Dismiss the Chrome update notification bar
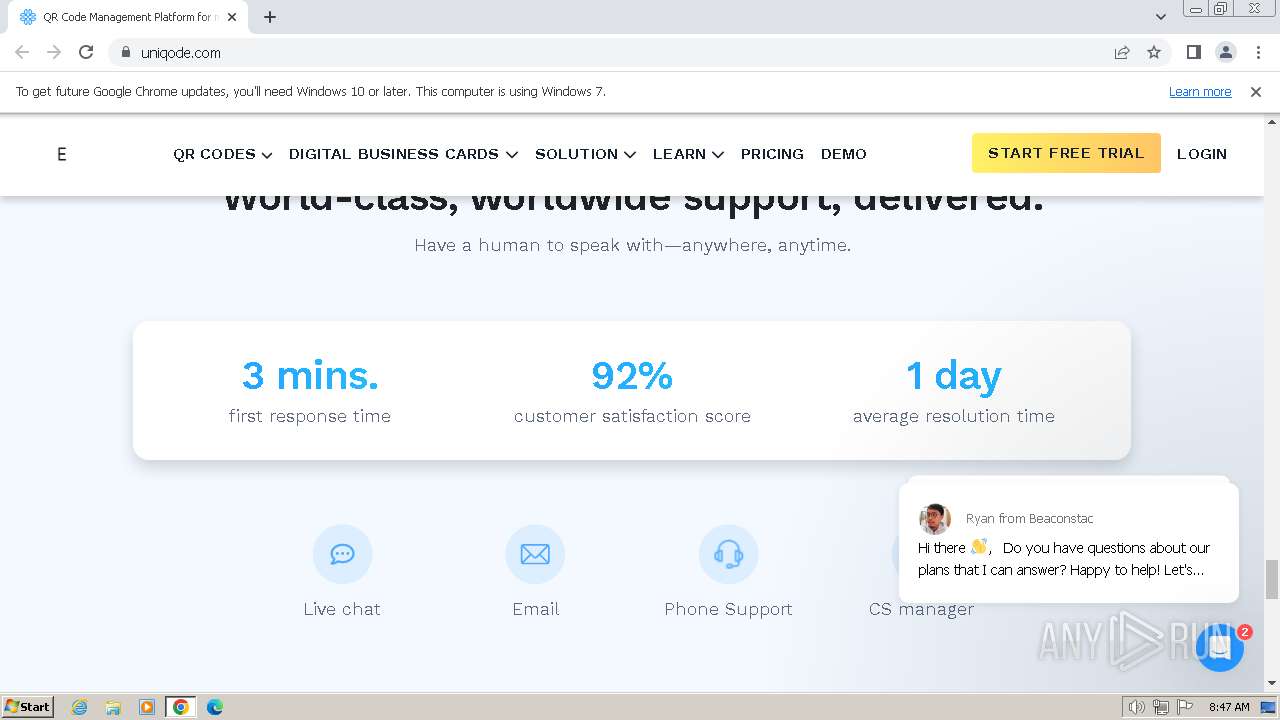1280x720 pixels. [x=1256, y=91]
